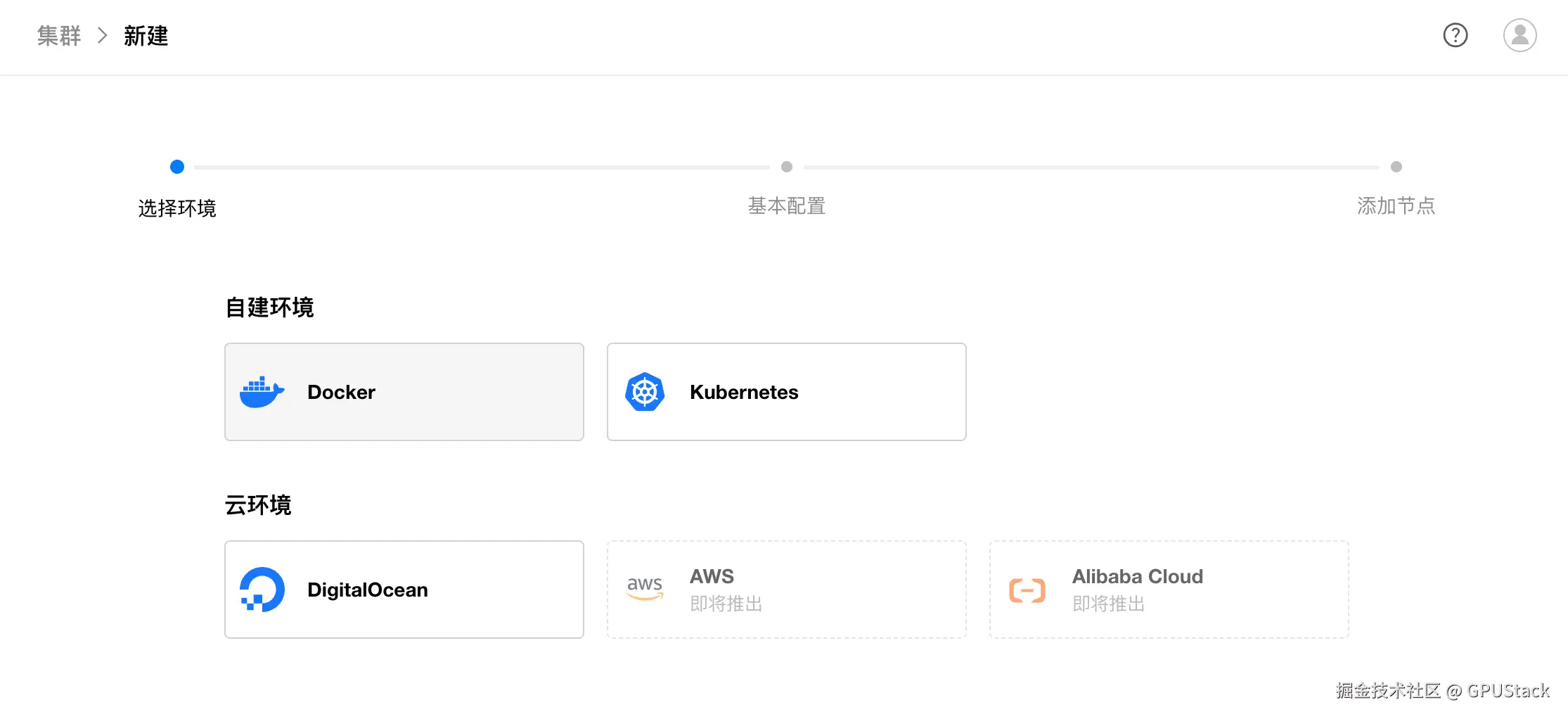Viewport: 1568px width, 719px height.
Task: Click the DigitalOcean logo icon
Action: click(262, 590)
